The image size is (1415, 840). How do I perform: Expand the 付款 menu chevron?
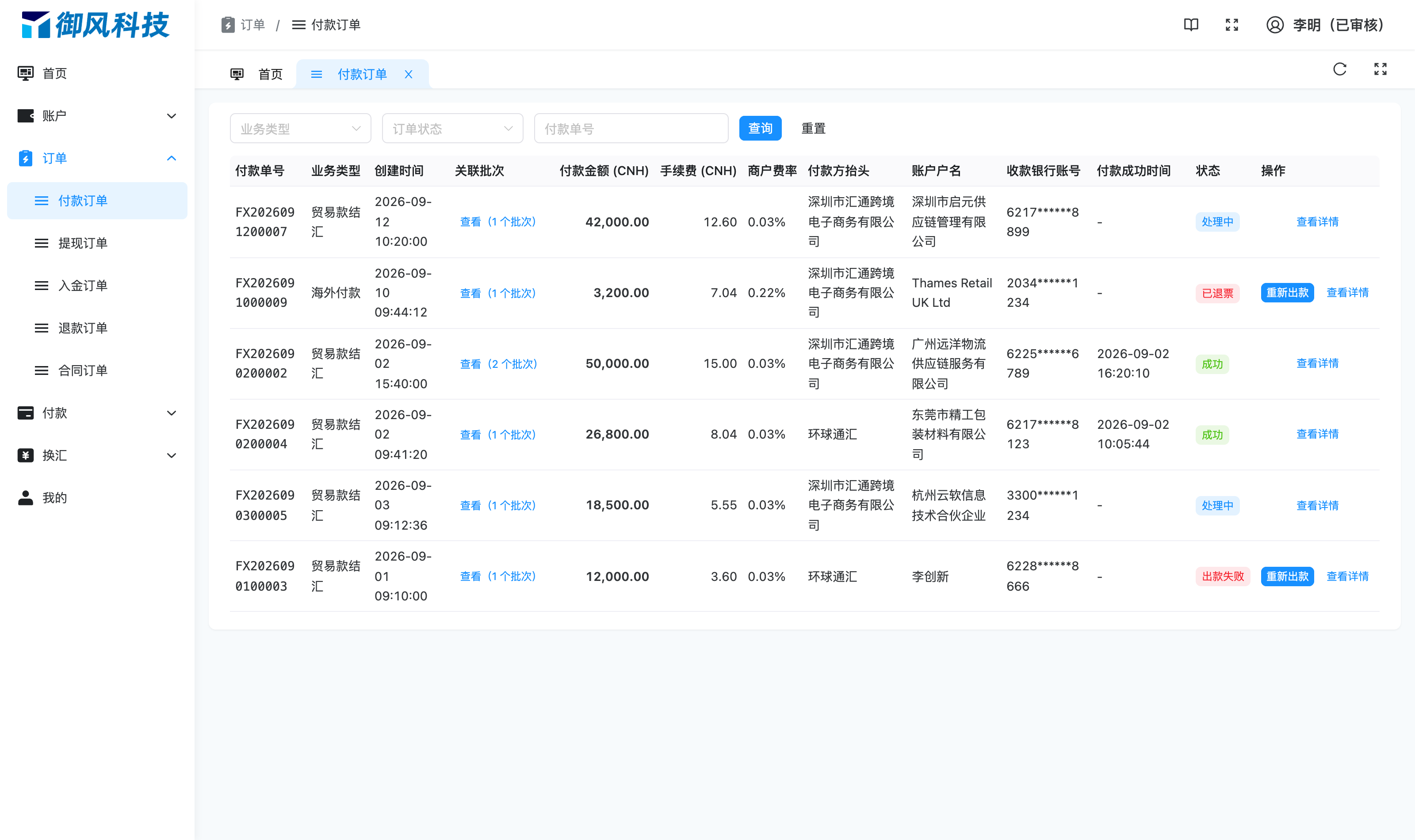coord(172,413)
